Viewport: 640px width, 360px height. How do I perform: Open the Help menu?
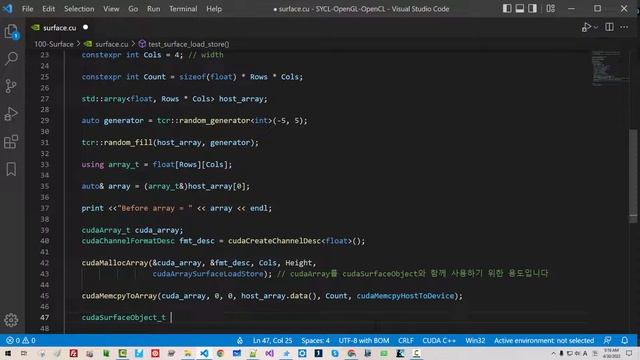click(214, 9)
